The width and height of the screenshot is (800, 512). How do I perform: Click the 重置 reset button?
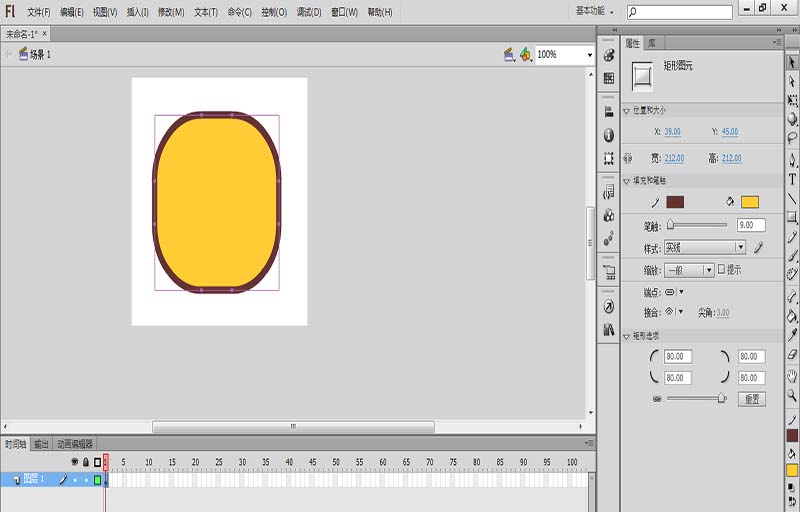[752, 399]
